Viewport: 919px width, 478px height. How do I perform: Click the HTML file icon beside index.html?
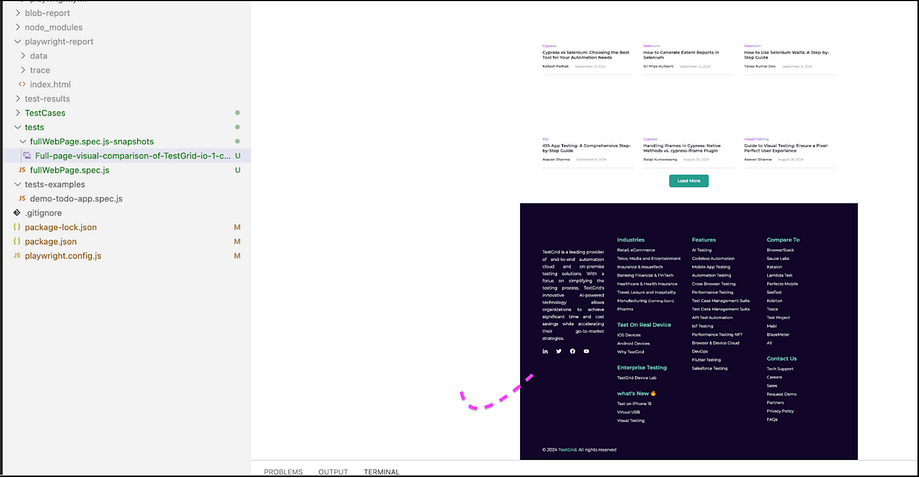pos(22,84)
